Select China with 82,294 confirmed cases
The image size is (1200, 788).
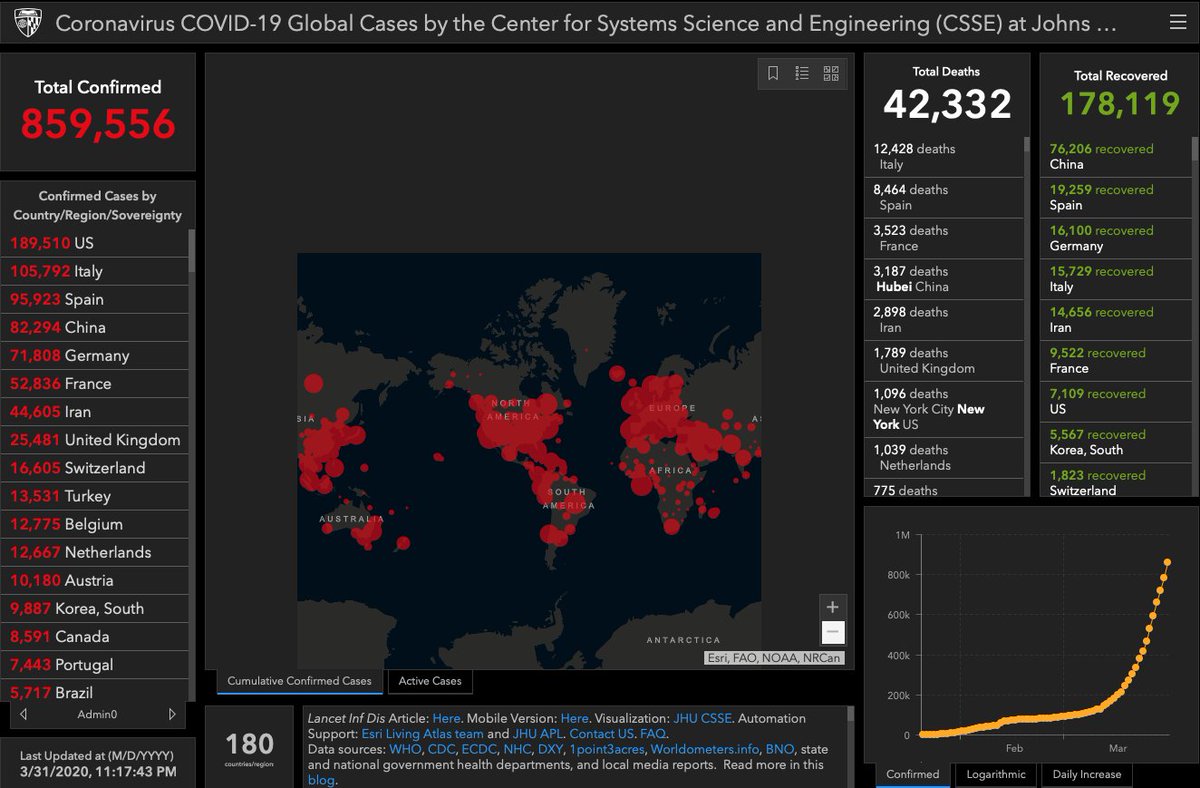tap(94, 327)
